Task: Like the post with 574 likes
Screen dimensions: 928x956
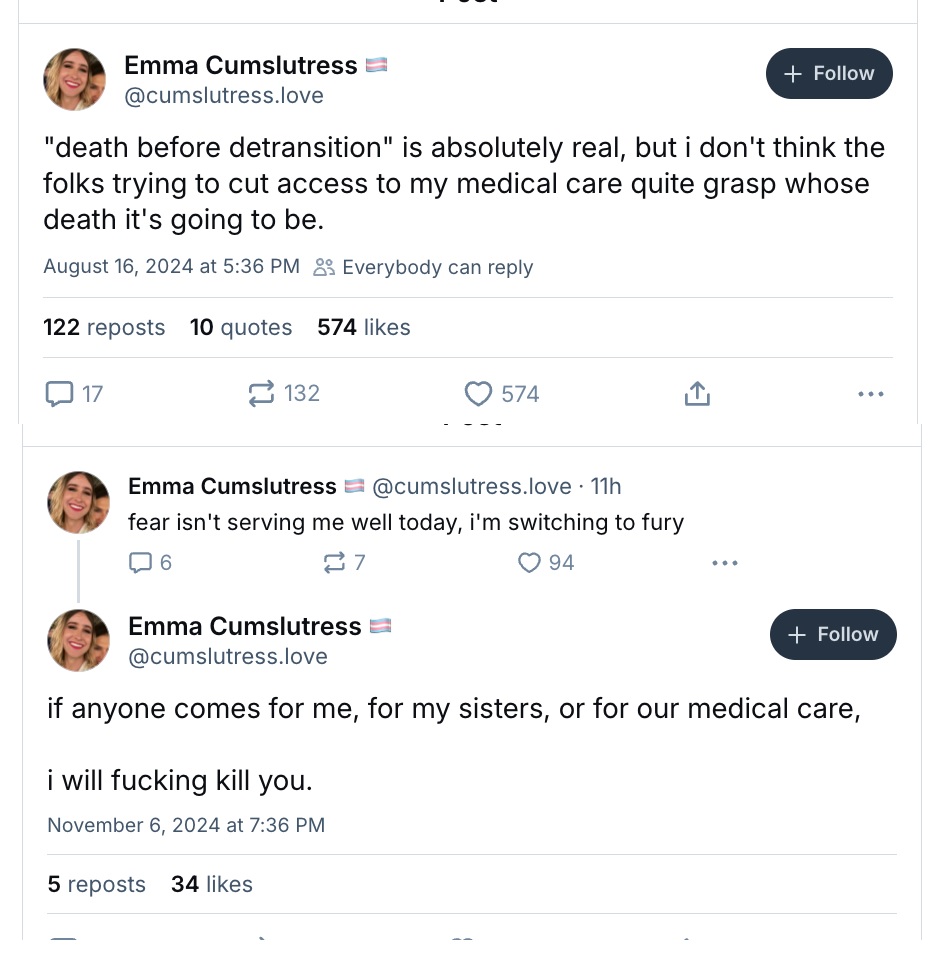Action: click(x=479, y=394)
